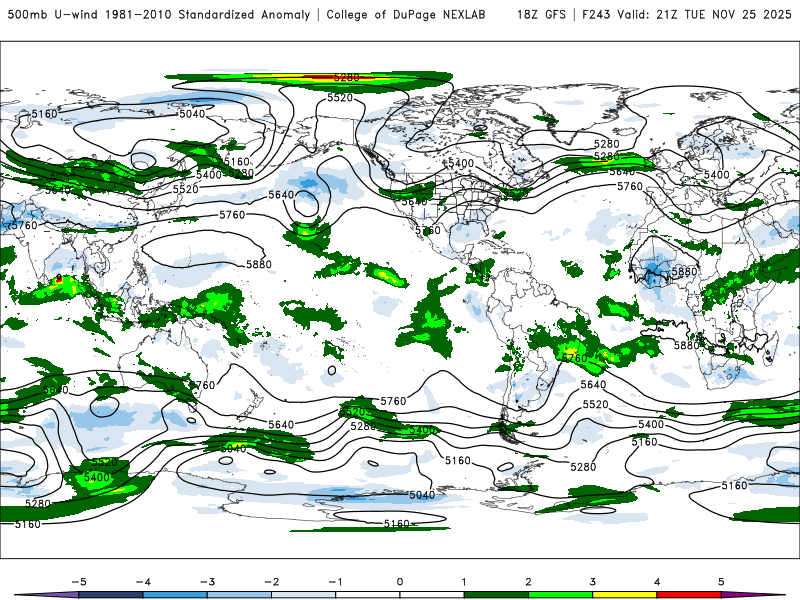The image size is (800, 600).
Task: Click the '3' color scale label
Action: [593, 582]
